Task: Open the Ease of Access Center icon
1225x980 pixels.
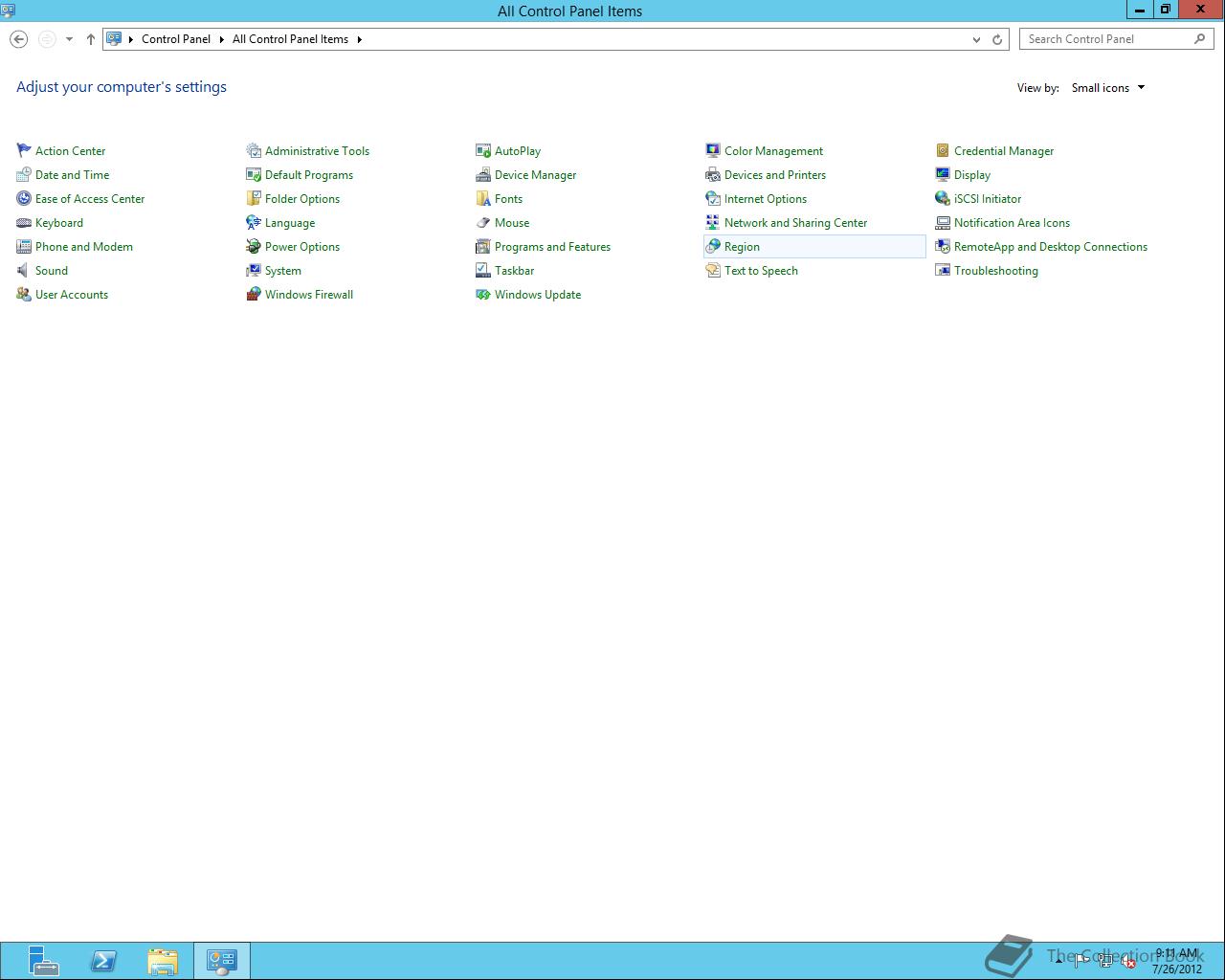Action: [x=24, y=198]
